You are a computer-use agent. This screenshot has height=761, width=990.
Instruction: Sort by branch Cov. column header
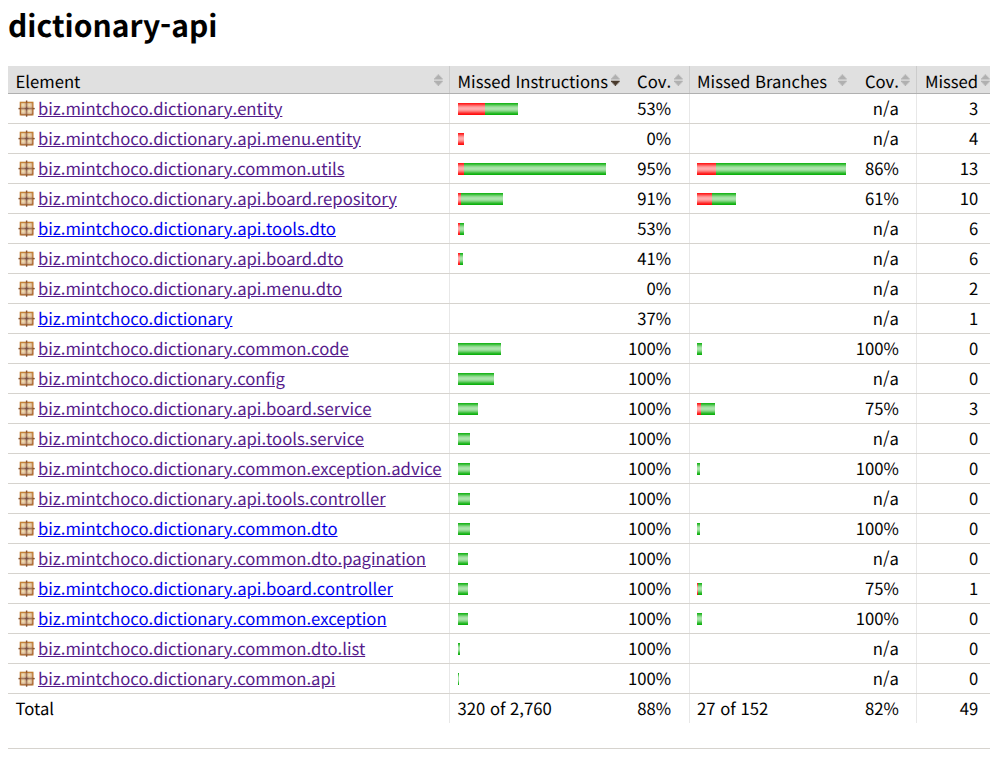click(x=887, y=81)
